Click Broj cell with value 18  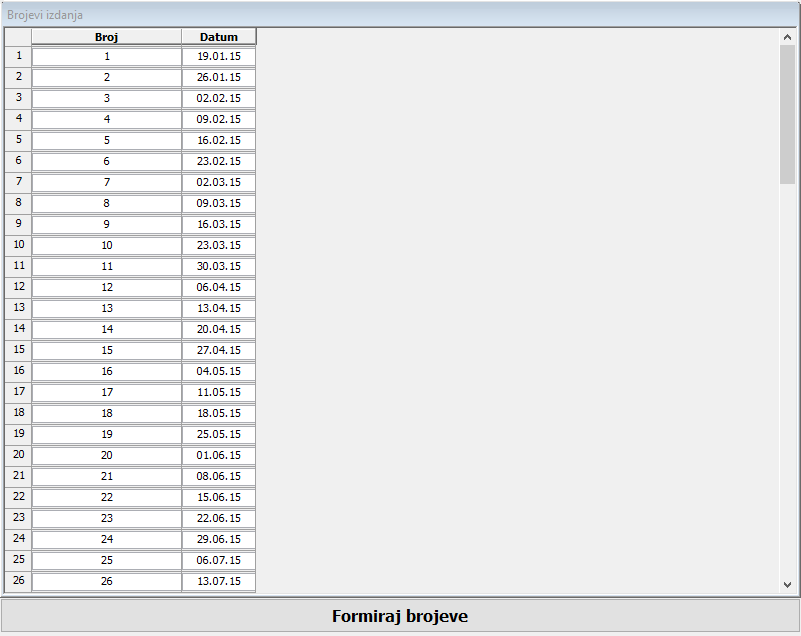click(107, 414)
